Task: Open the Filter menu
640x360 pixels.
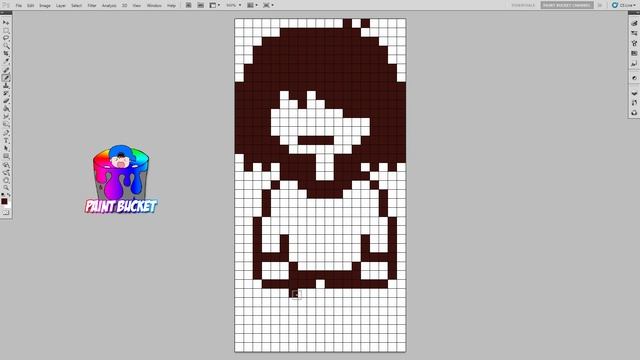Action: click(92, 6)
